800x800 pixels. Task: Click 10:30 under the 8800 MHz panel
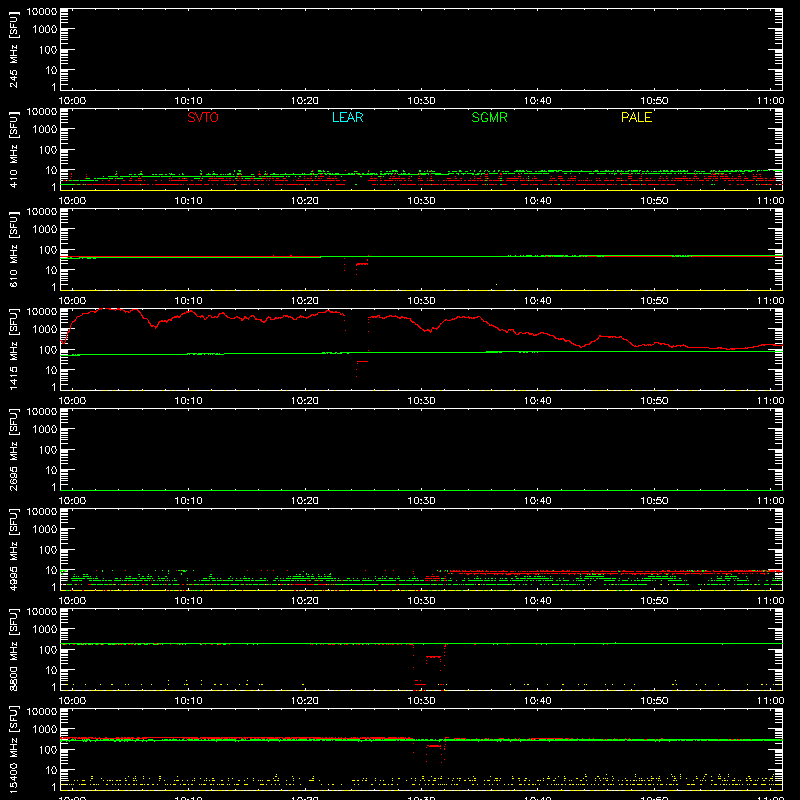[421, 701]
